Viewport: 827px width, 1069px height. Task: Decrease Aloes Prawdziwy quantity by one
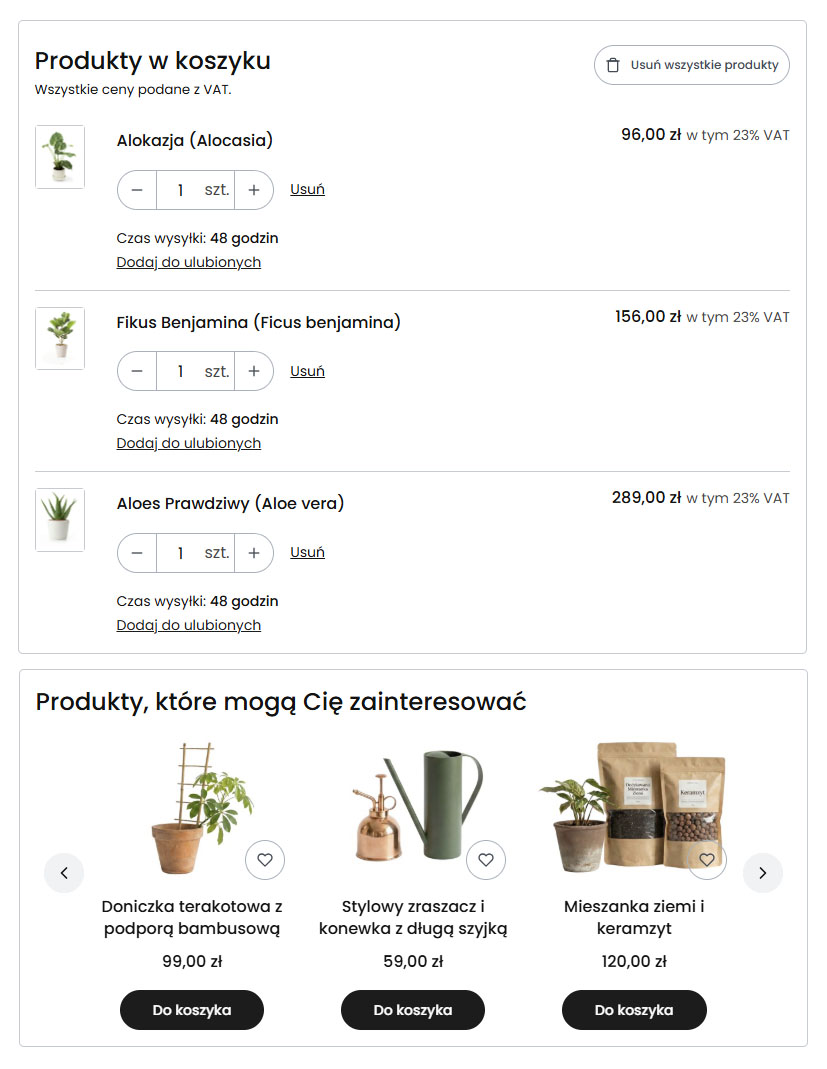click(x=137, y=553)
